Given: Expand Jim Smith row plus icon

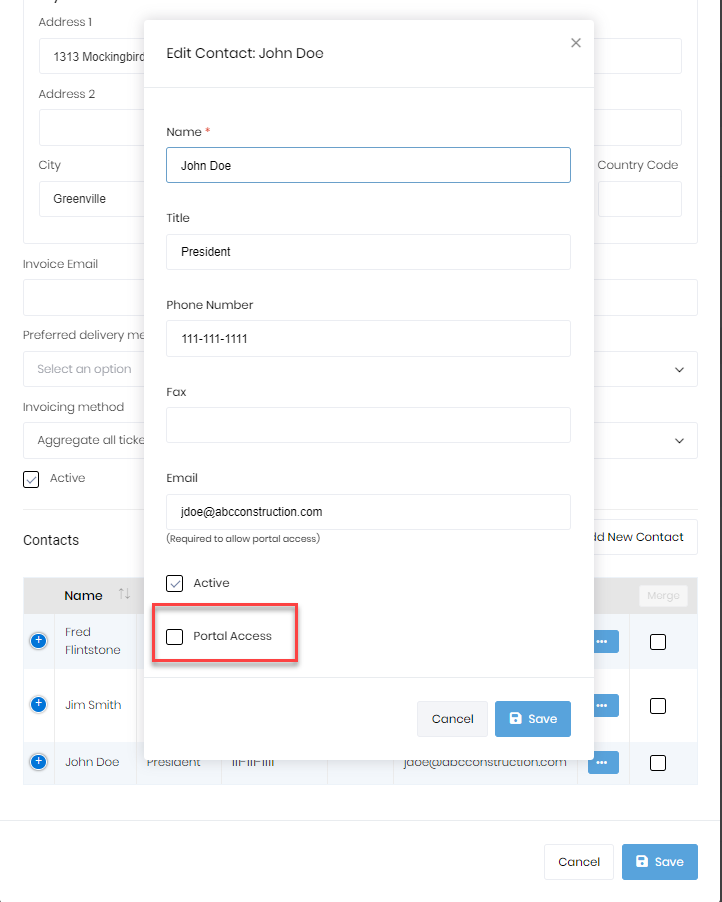Looking at the screenshot, I should coord(39,704).
